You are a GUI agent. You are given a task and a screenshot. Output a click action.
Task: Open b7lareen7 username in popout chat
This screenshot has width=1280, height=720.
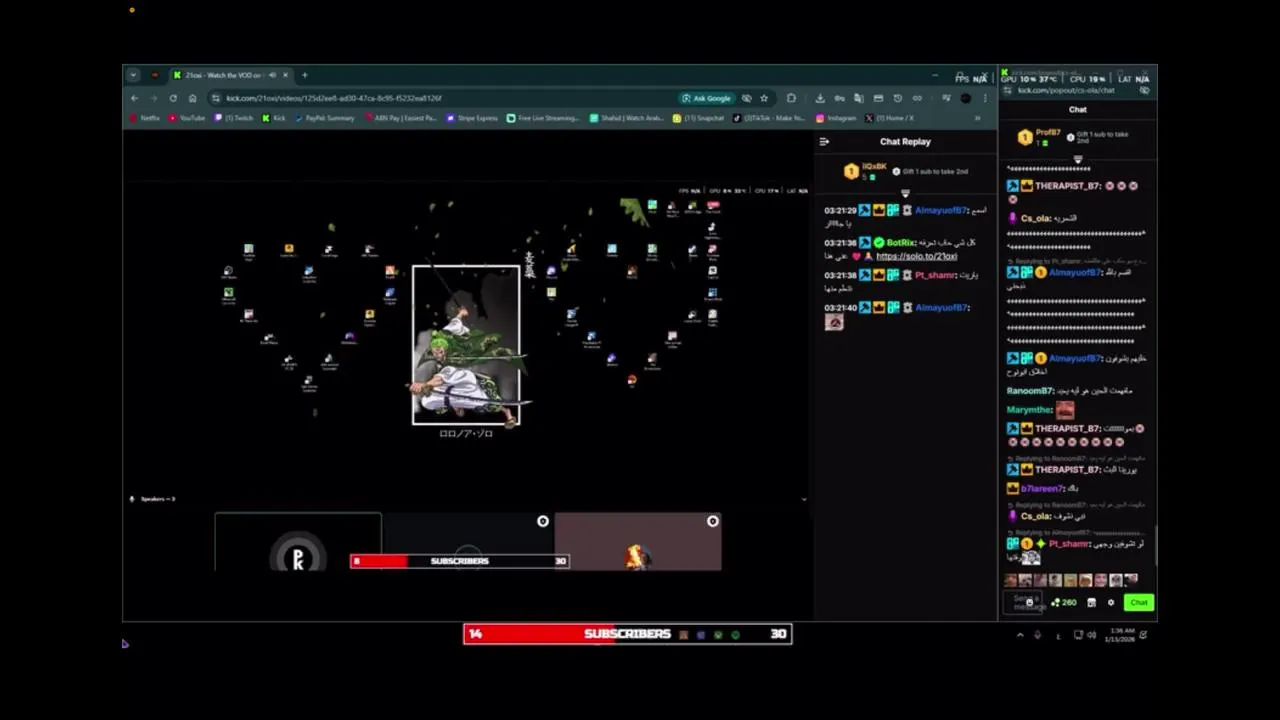(x=1040, y=489)
